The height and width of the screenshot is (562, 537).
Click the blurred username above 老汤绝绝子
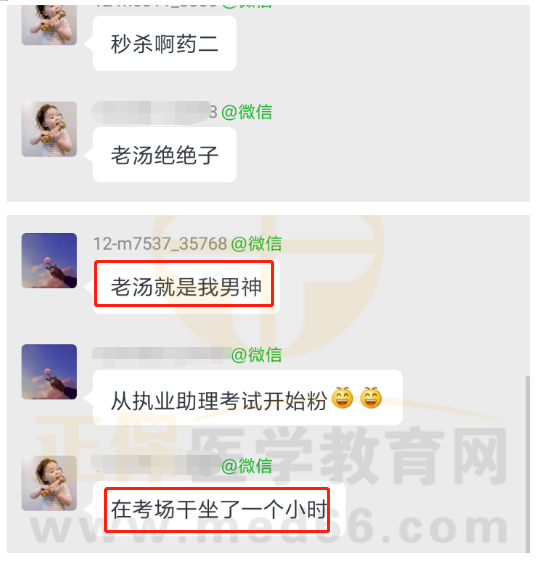coord(154,112)
